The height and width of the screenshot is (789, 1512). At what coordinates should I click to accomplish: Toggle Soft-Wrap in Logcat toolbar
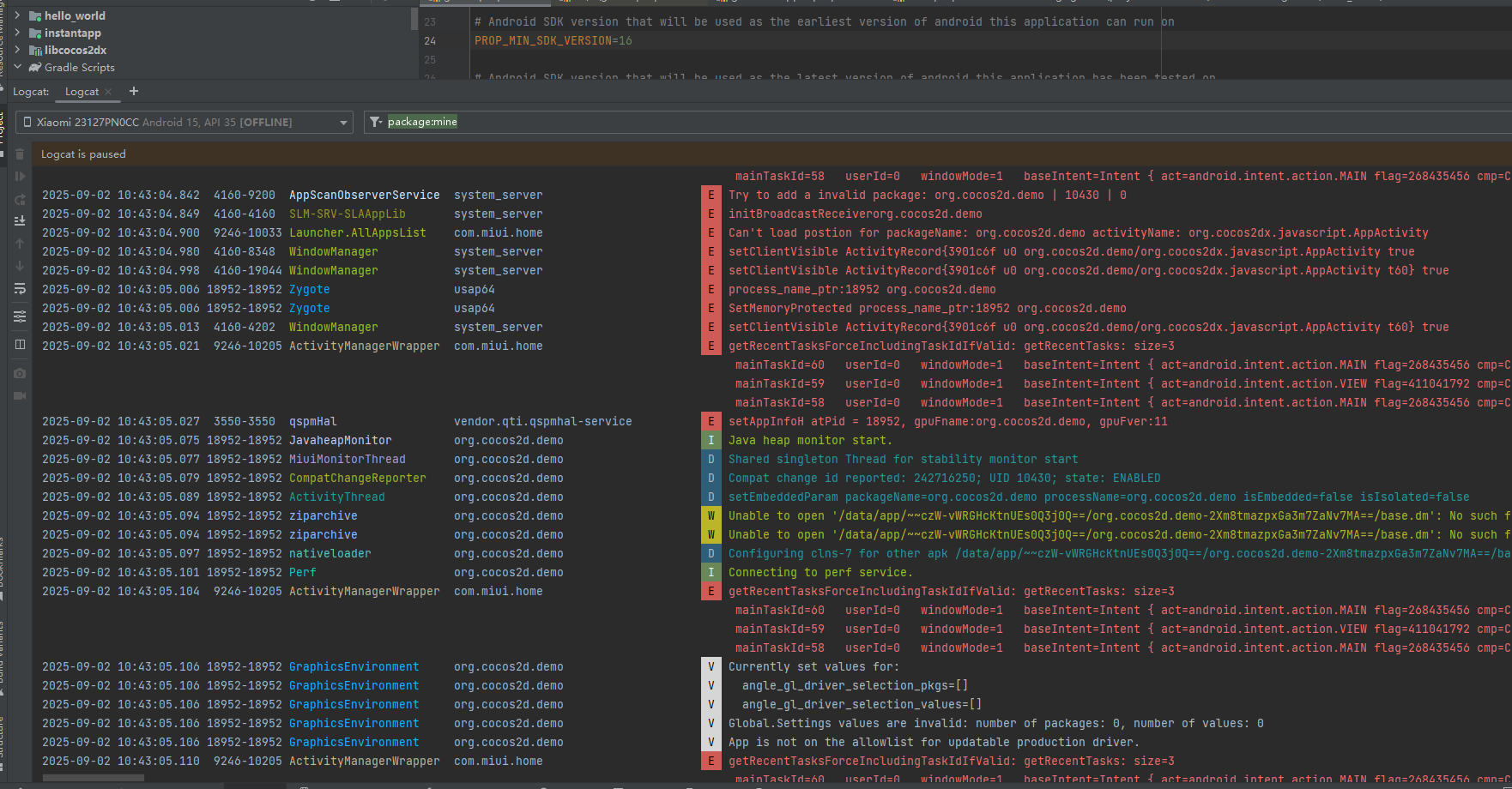tap(20, 289)
